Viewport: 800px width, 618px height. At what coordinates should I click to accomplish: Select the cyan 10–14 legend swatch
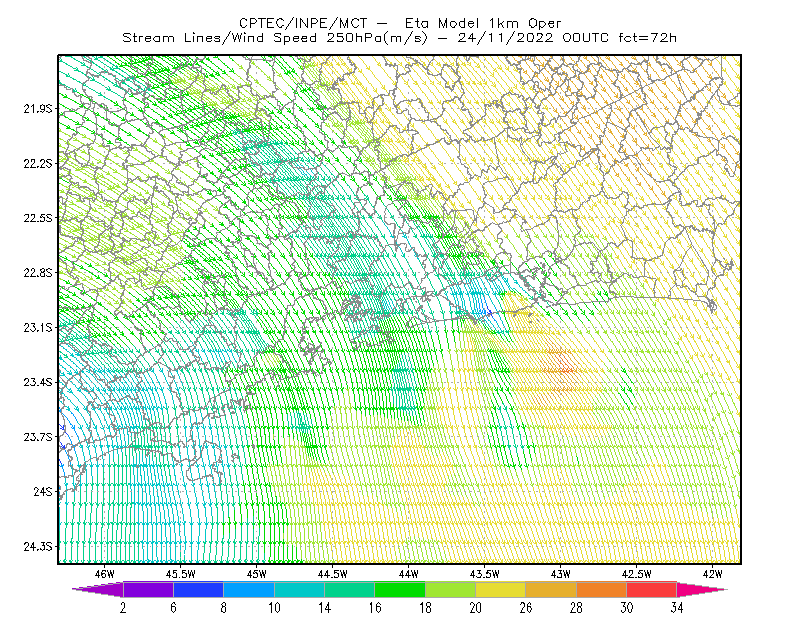coord(299,589)
